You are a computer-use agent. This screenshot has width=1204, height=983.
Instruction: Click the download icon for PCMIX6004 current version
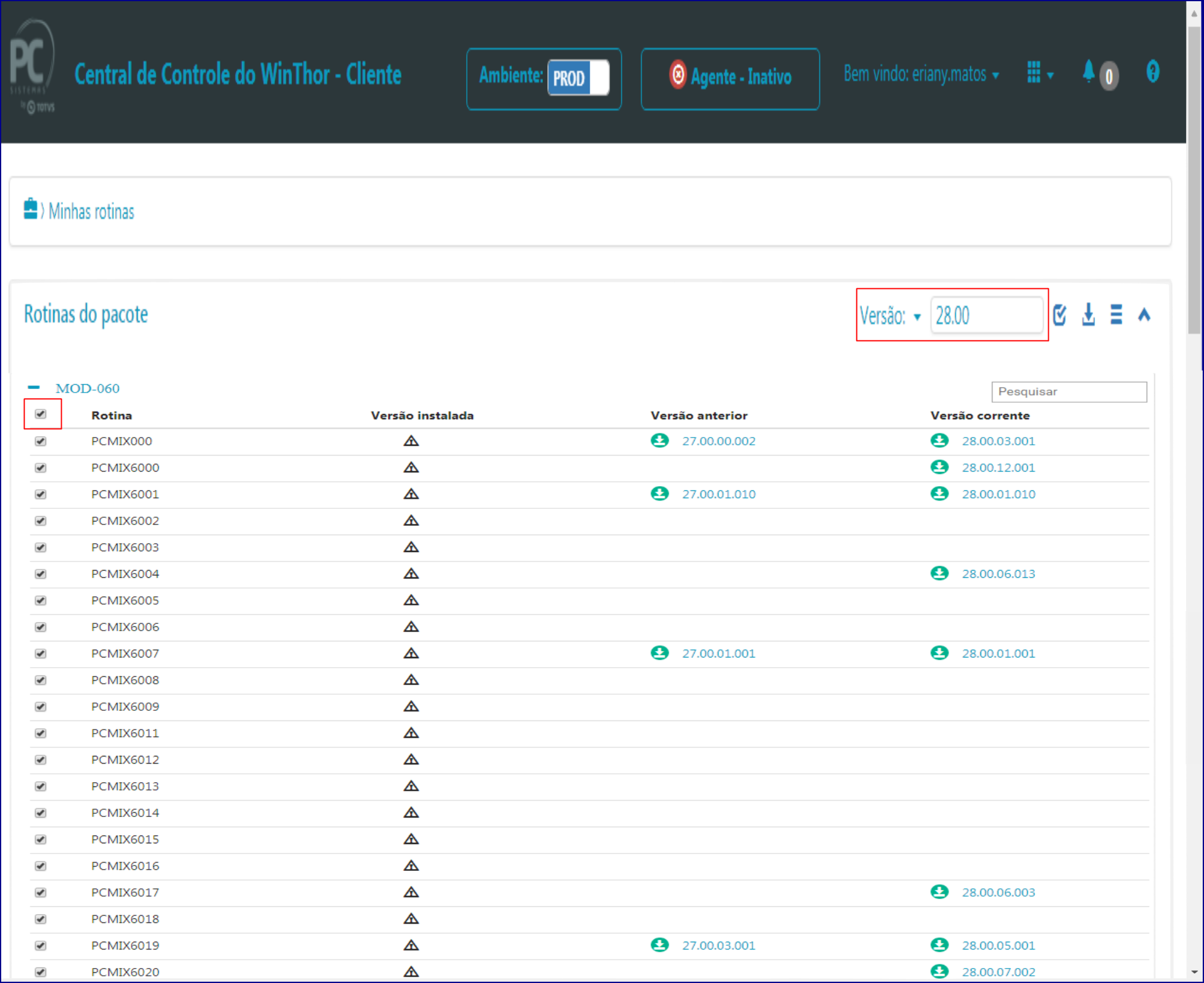pyautogui.click(x=939, y=573)
